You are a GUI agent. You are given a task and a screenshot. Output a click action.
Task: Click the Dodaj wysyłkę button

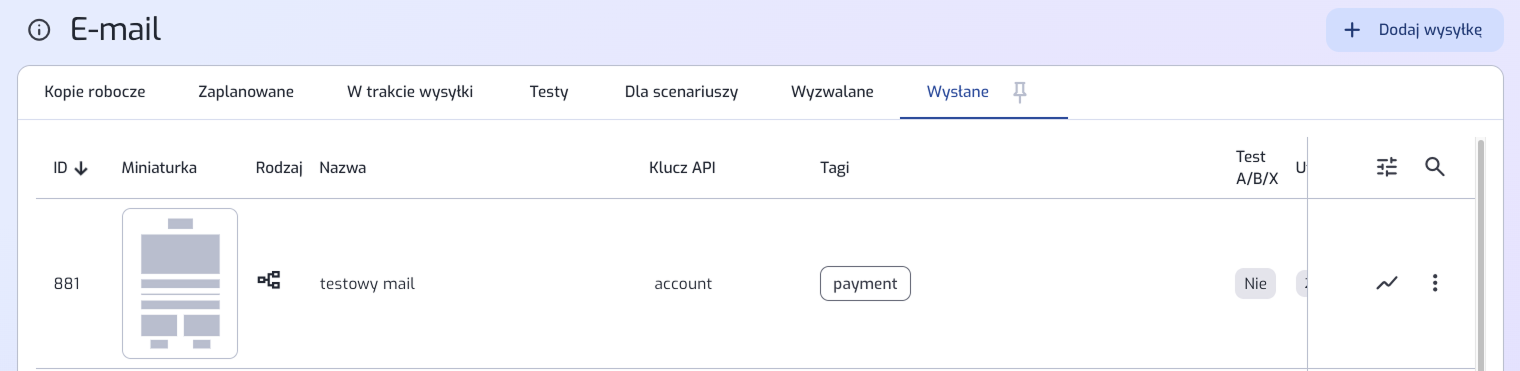coord(1415,30)
